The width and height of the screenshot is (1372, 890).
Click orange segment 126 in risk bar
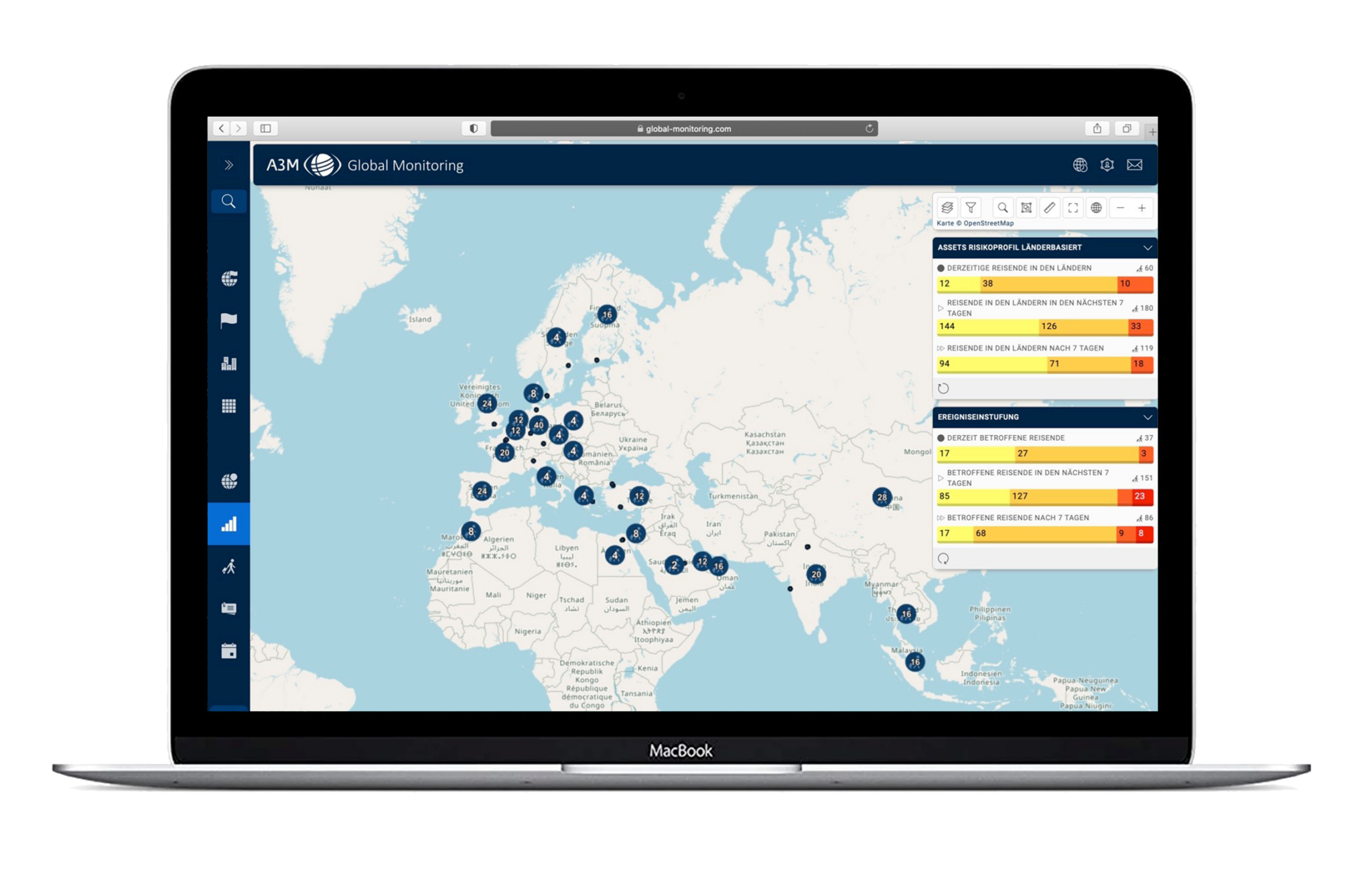[x=1083, y=326]
